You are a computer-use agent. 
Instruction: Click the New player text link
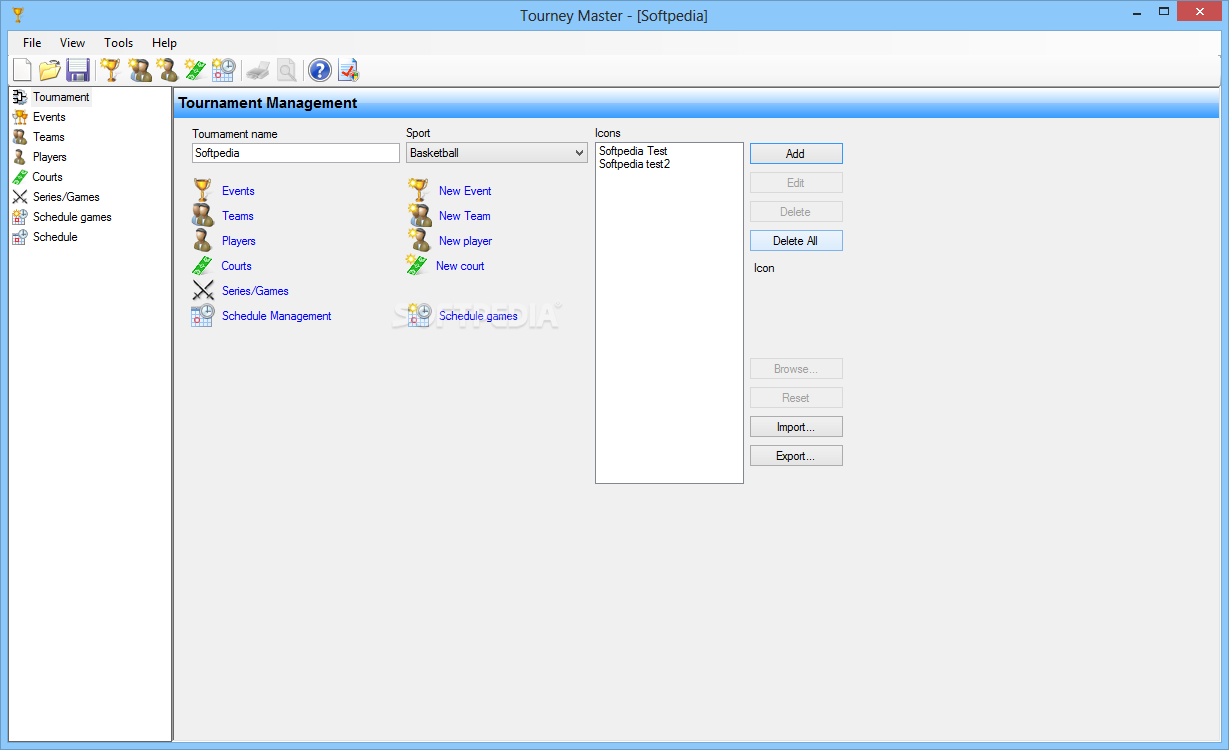click(466, 241)
